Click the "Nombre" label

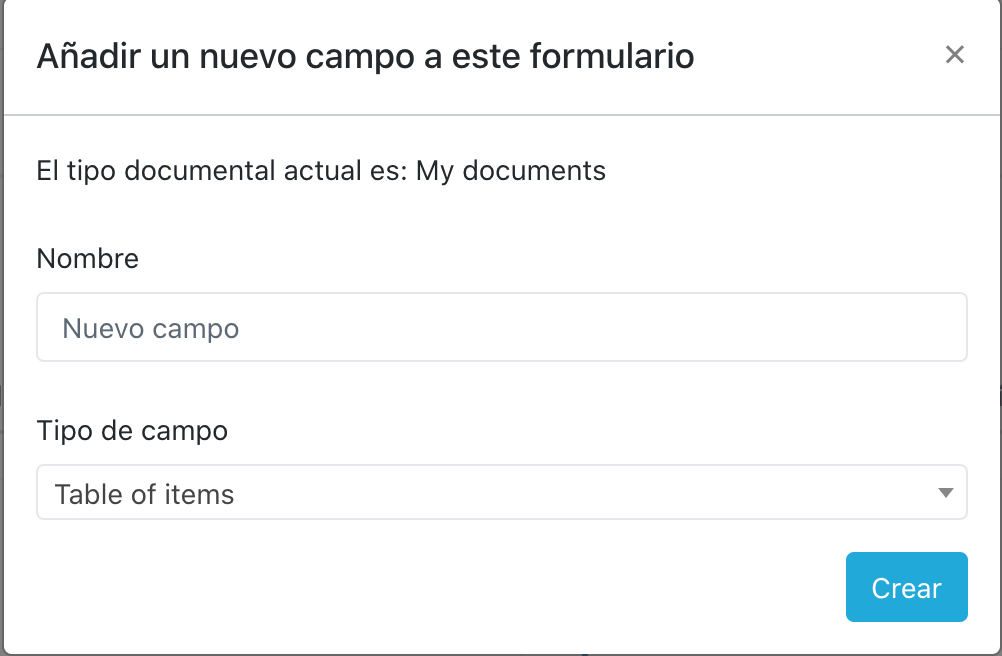click(87, 258)
